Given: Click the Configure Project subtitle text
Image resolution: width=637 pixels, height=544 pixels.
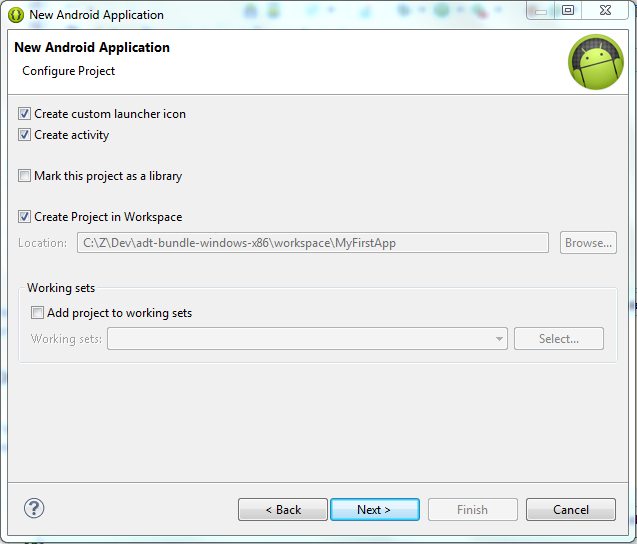Looking at the screenshot, I should [69, 71].
